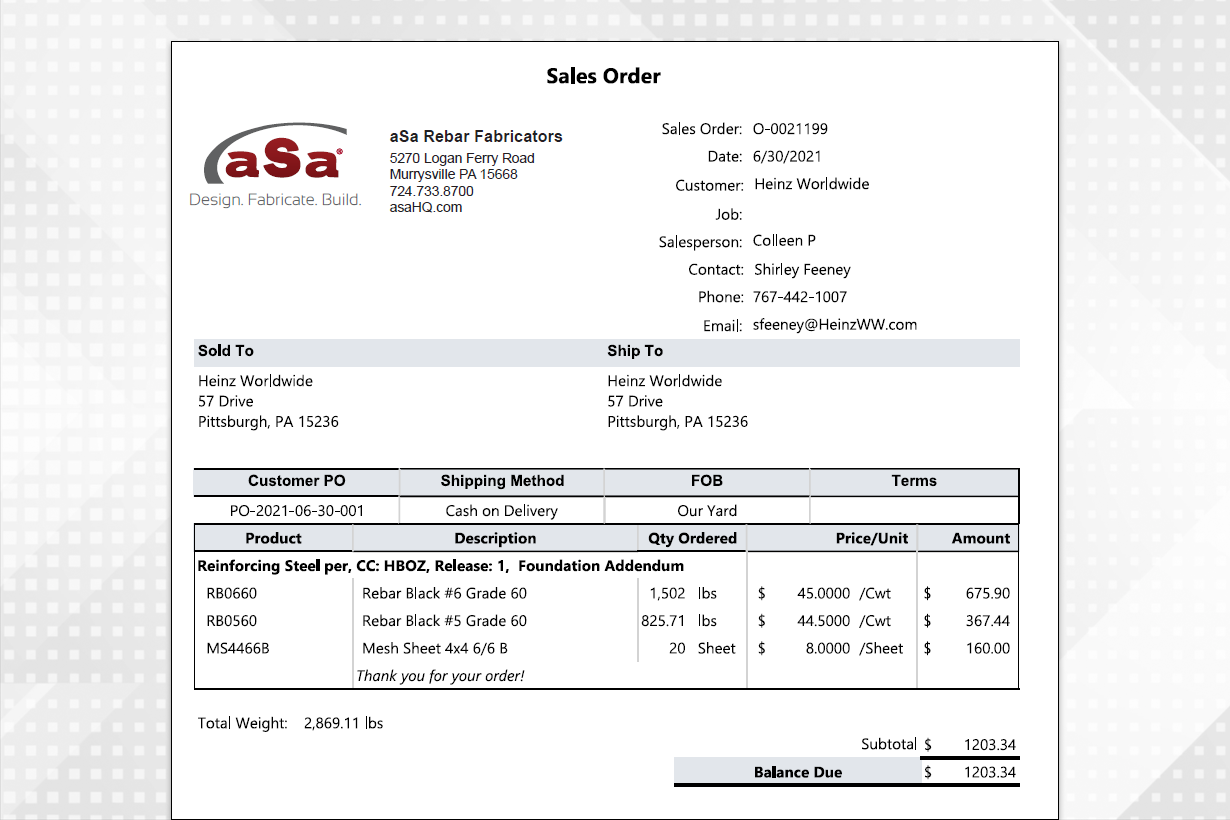Viewport: 1230px width, 820px height.
Task: Click Heinz Worldwide under Sold To
Action: click(255, 381)
